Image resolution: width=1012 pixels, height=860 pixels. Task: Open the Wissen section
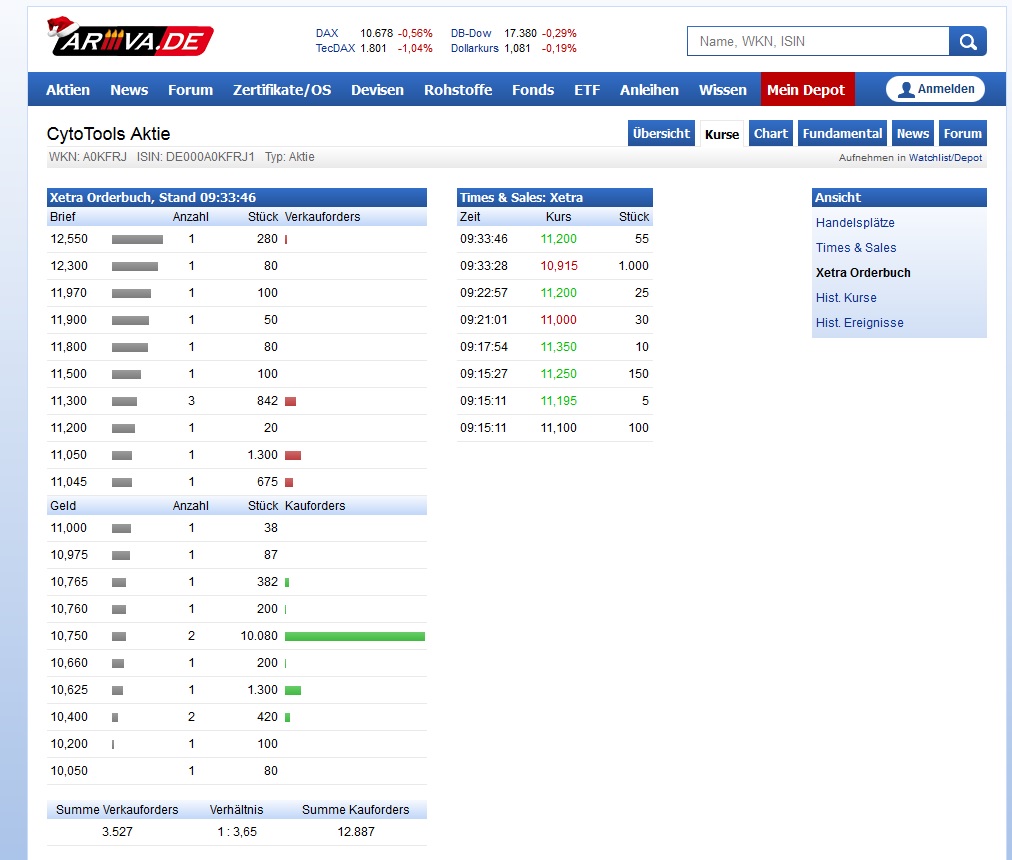723,90
